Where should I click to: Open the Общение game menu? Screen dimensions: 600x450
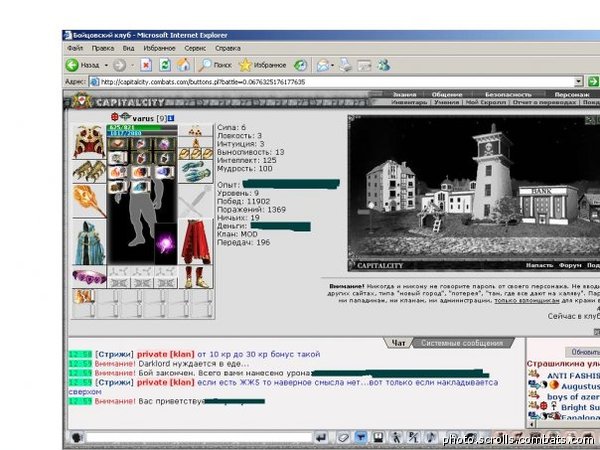click(x=447, y=95)
